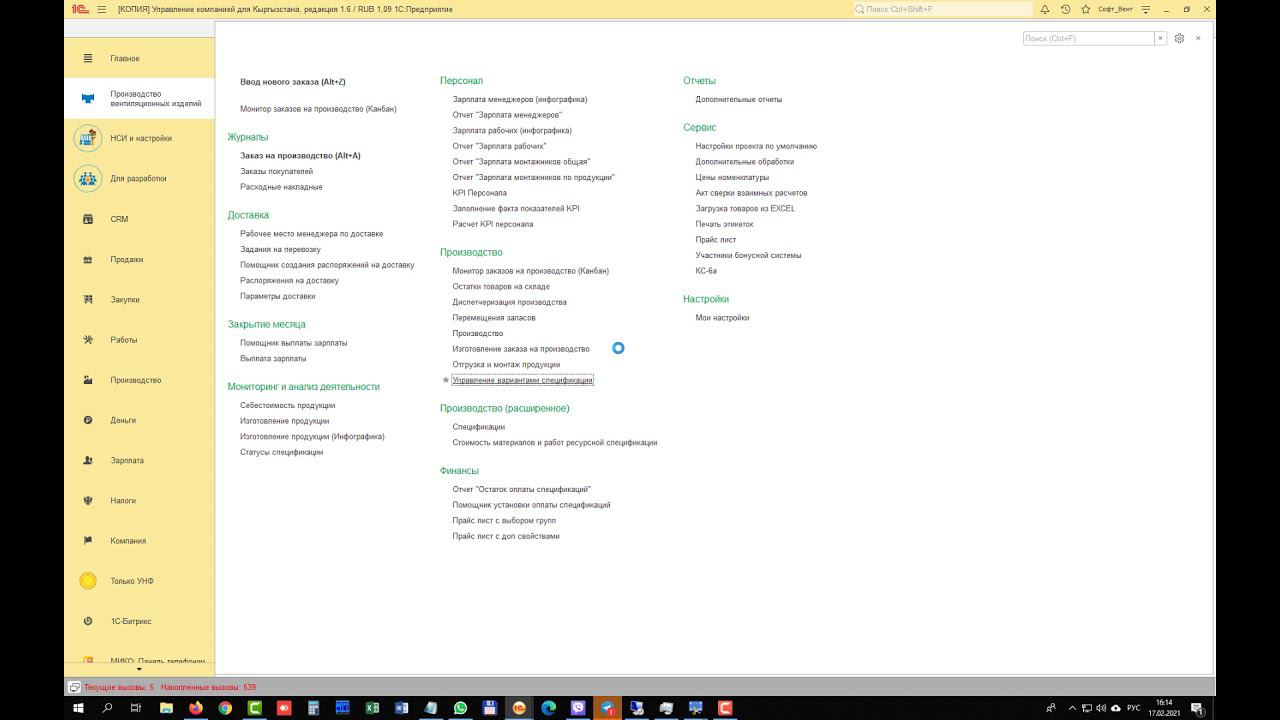Open service menu lines next to Софт_Вент

point(1146,9)
